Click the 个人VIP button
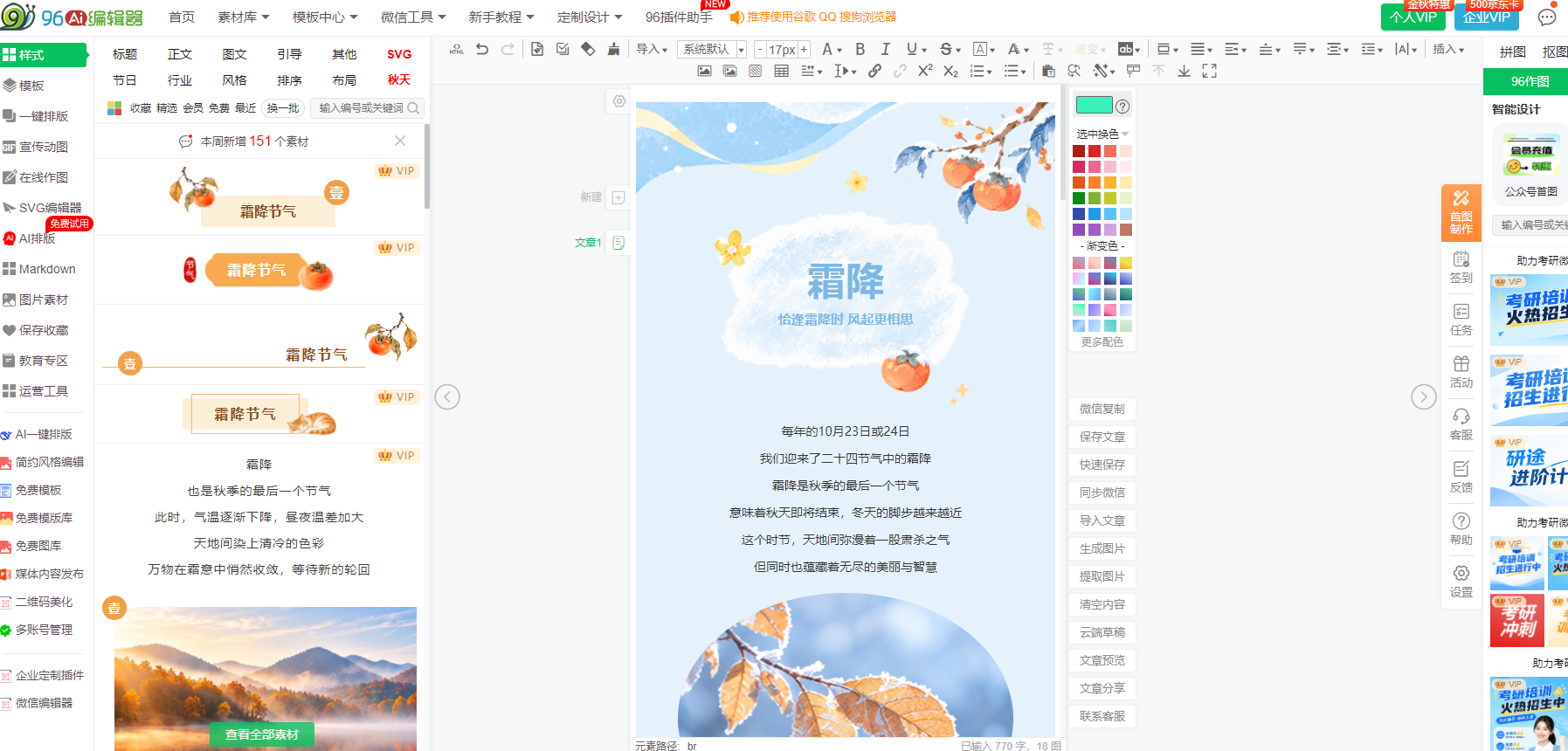Screen dimensions: 1568x751 1413,17
